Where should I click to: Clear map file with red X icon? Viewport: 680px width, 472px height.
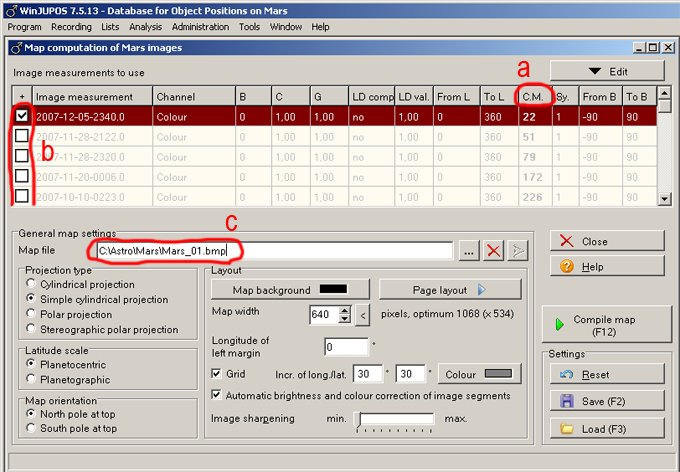coord(493,250)
